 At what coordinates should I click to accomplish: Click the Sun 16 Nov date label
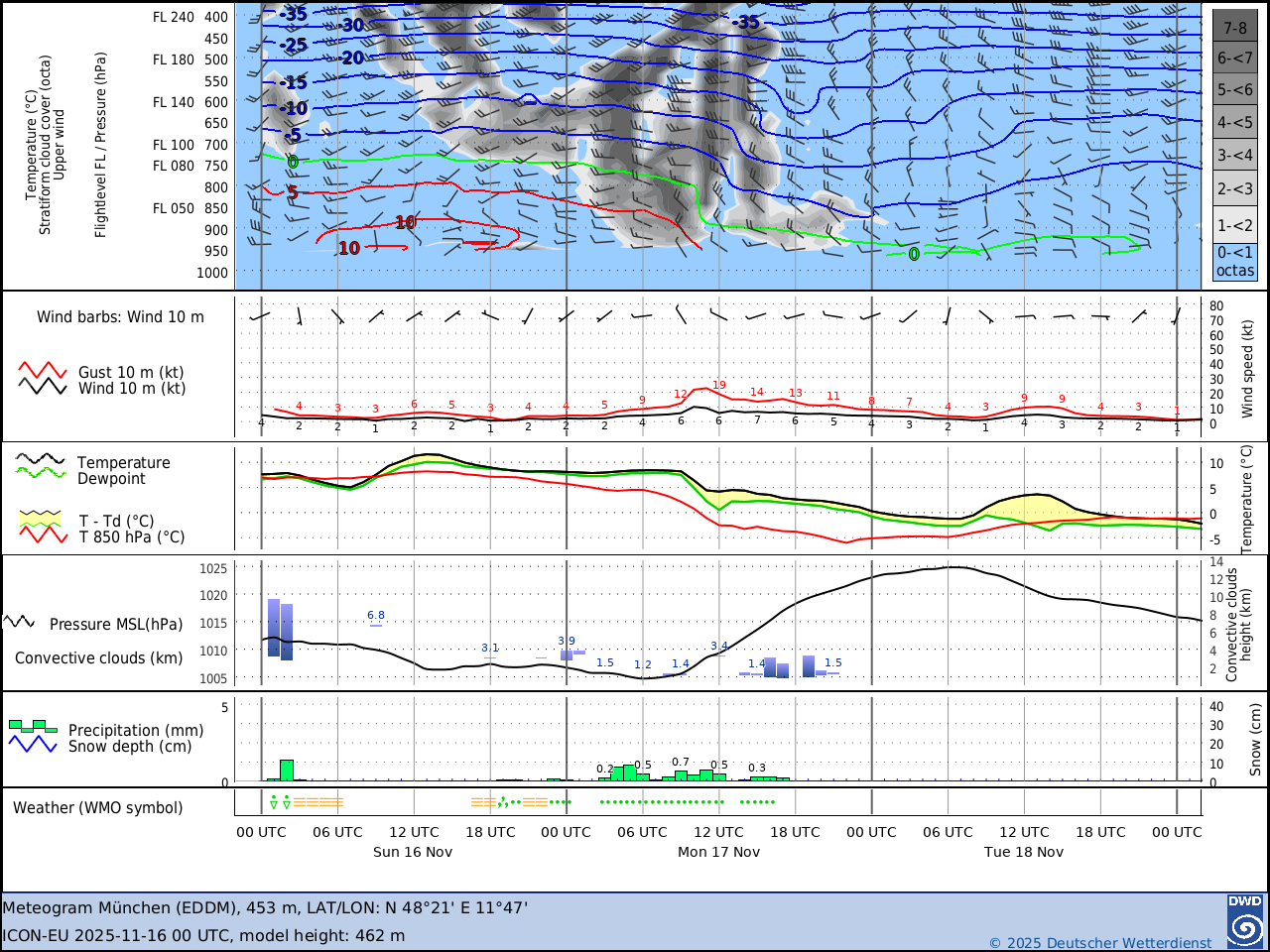pyautogui.click(x=413, y=852)
